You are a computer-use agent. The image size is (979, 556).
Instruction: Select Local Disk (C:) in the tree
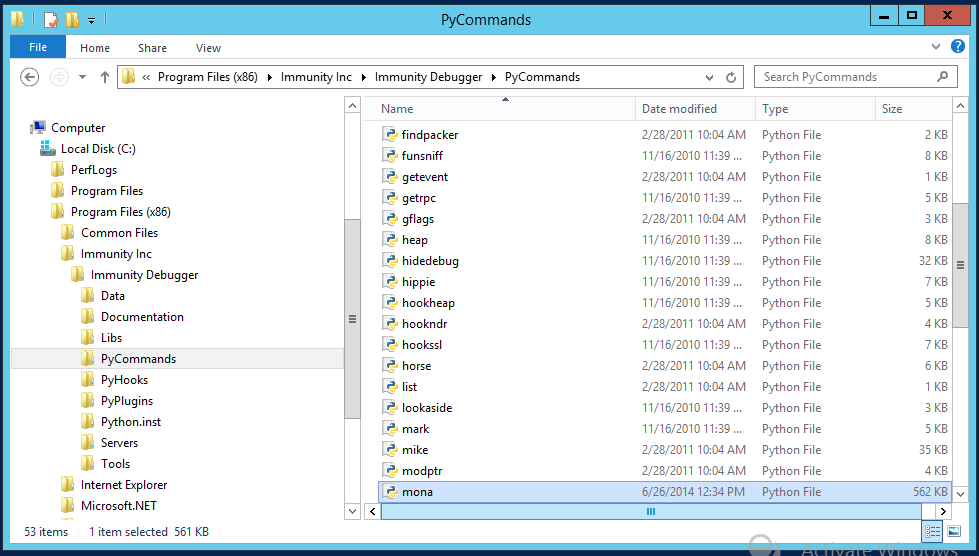pos(98,149)
